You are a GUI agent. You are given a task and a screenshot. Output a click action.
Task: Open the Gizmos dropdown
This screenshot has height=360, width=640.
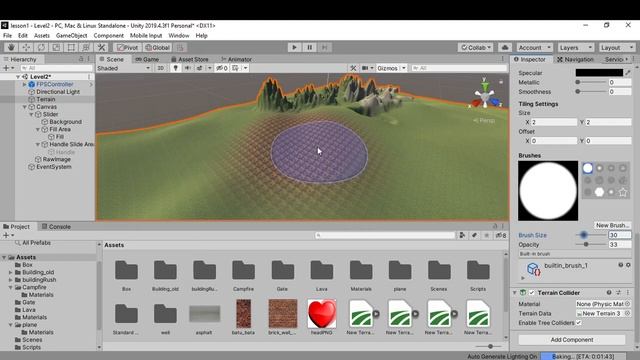tap(391, 68)
